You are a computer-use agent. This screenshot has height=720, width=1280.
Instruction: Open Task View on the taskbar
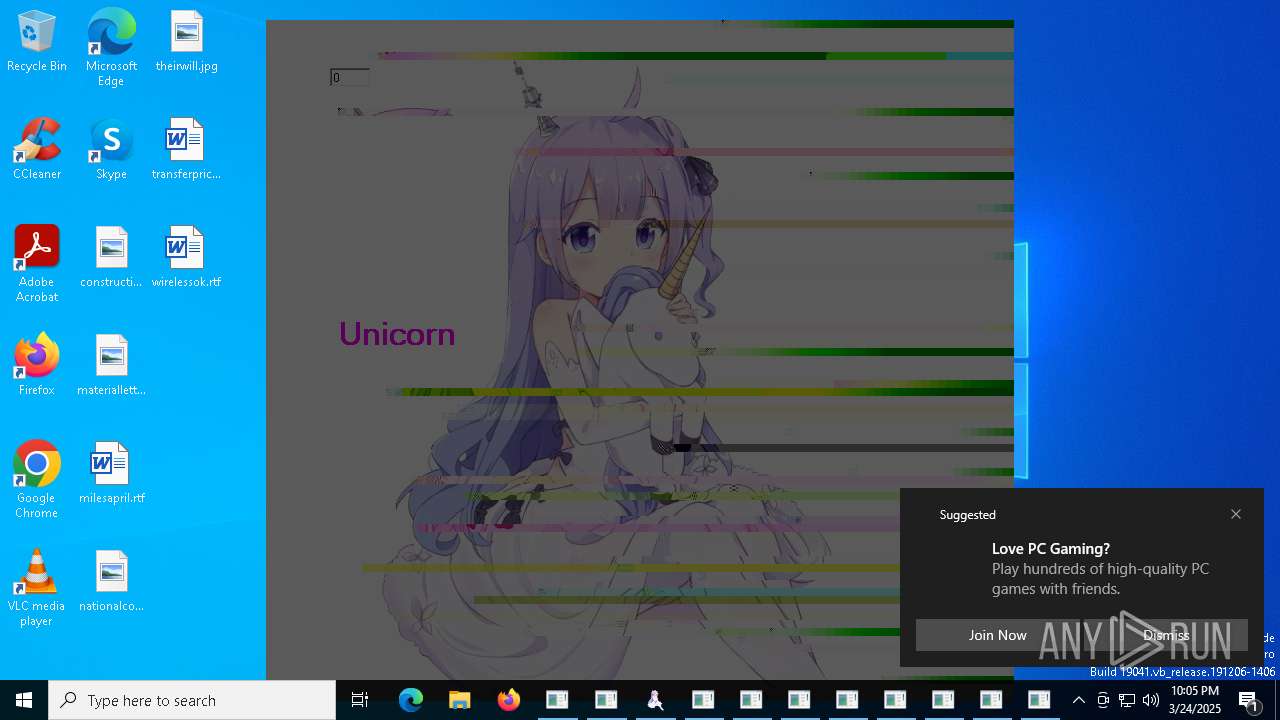(x=360, y=700)
